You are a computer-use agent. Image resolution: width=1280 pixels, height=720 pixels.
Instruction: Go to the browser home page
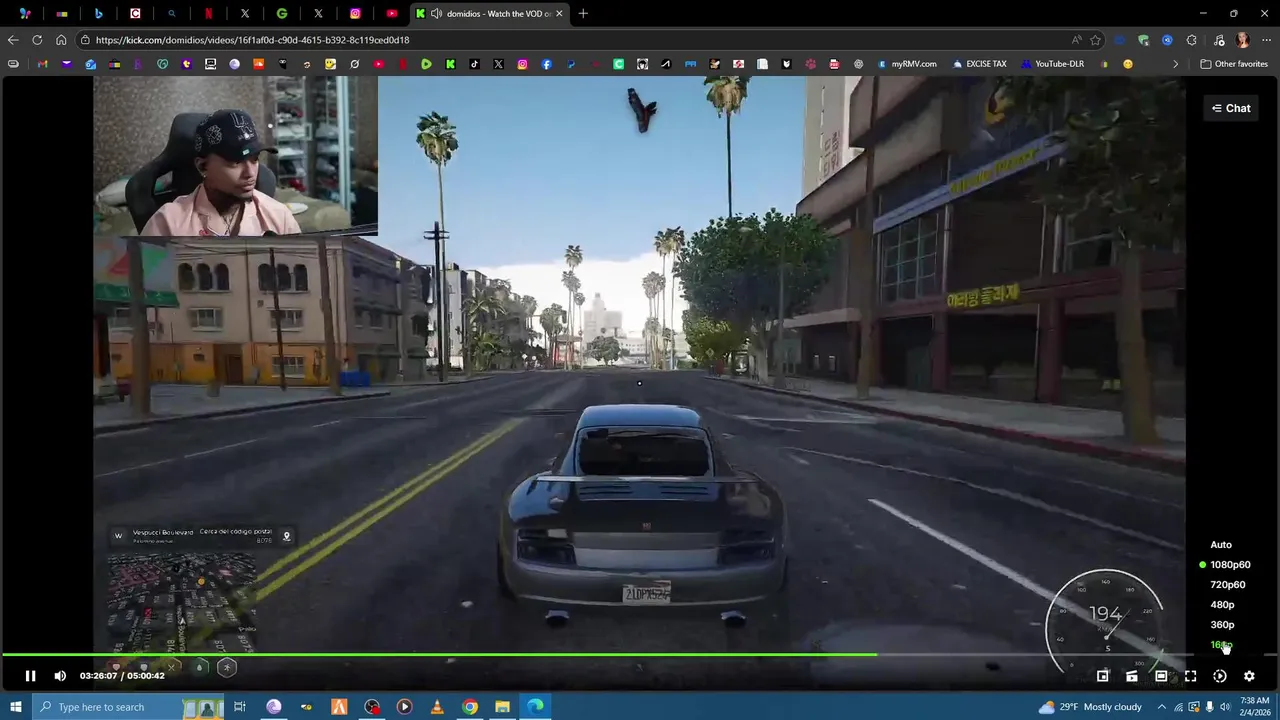point(61,40)
